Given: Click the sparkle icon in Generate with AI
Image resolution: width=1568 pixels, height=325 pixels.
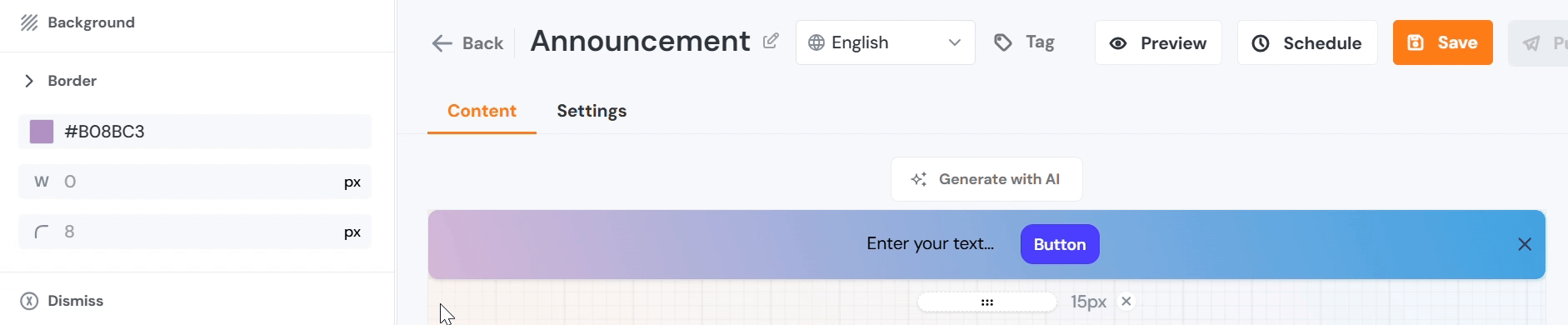Looking at the screenshot, I should 919,179.
